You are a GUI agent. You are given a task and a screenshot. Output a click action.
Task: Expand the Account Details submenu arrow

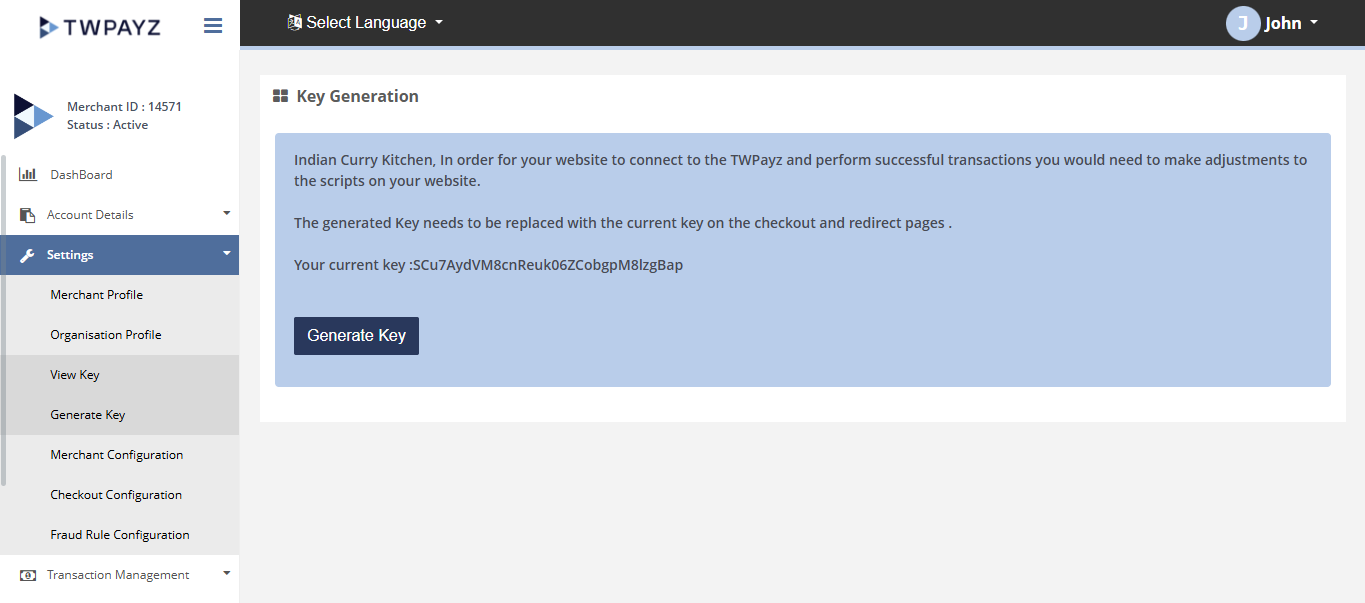(226, 213)
